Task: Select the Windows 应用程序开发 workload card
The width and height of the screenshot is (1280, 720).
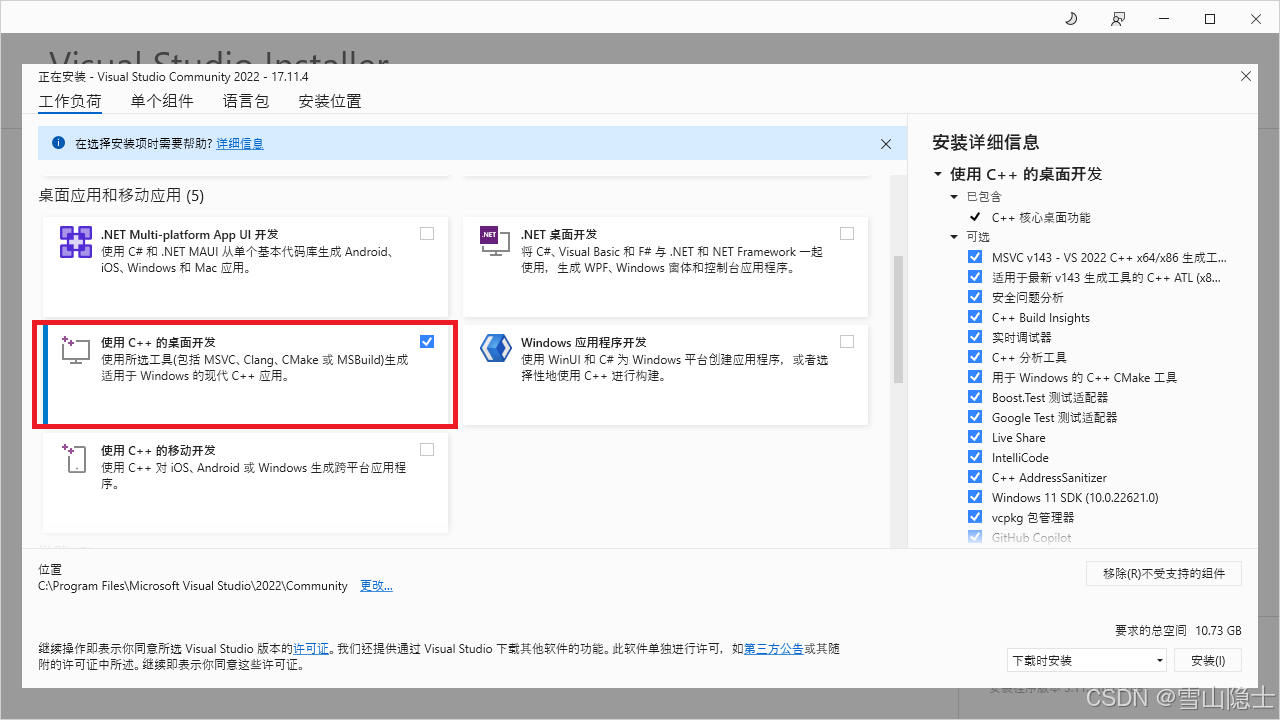Action: pos(665,375)
